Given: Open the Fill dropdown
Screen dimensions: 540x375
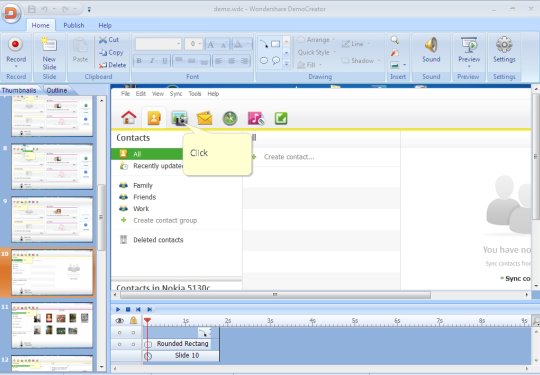Looking at the screenshot, I should (x=309, y=65).
